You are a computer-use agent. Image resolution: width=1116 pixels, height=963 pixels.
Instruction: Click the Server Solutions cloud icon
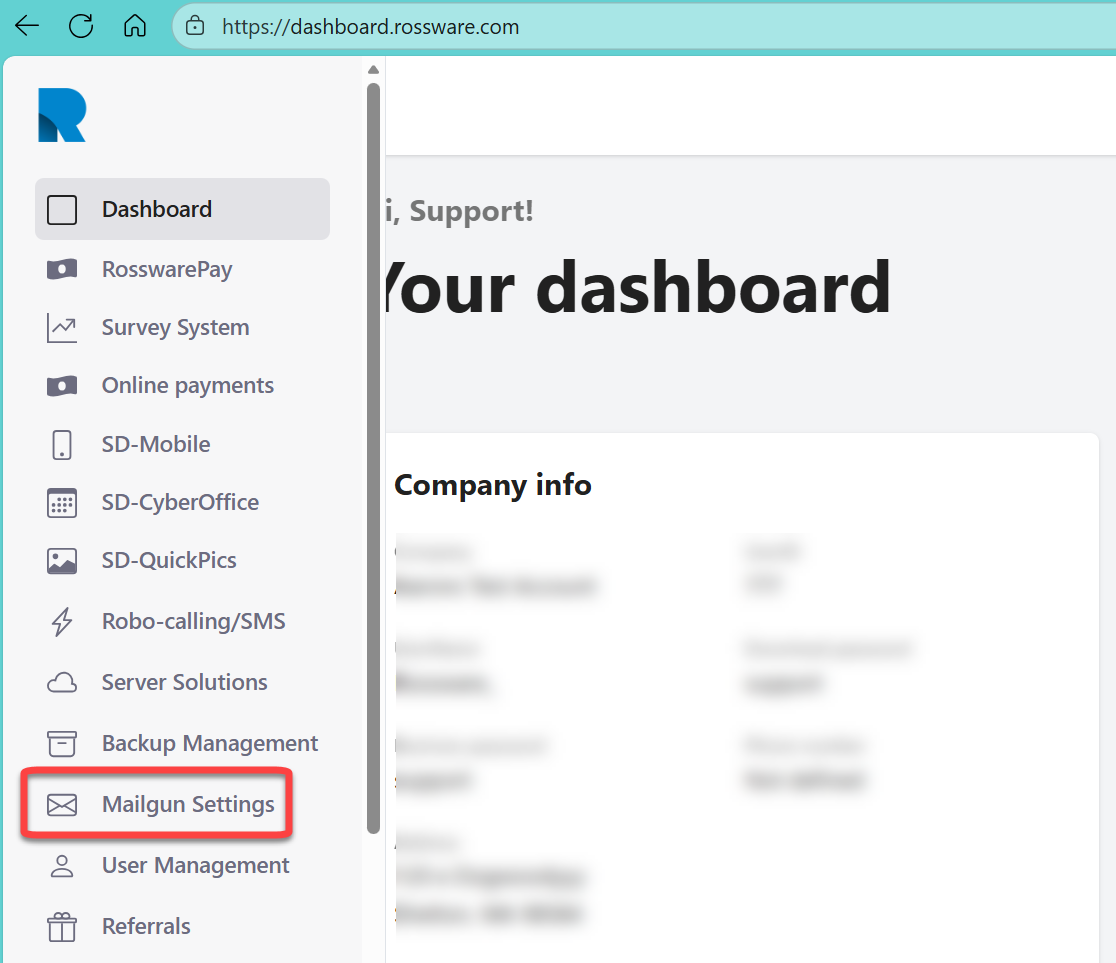pyautogui.click(x=62, y=683)
